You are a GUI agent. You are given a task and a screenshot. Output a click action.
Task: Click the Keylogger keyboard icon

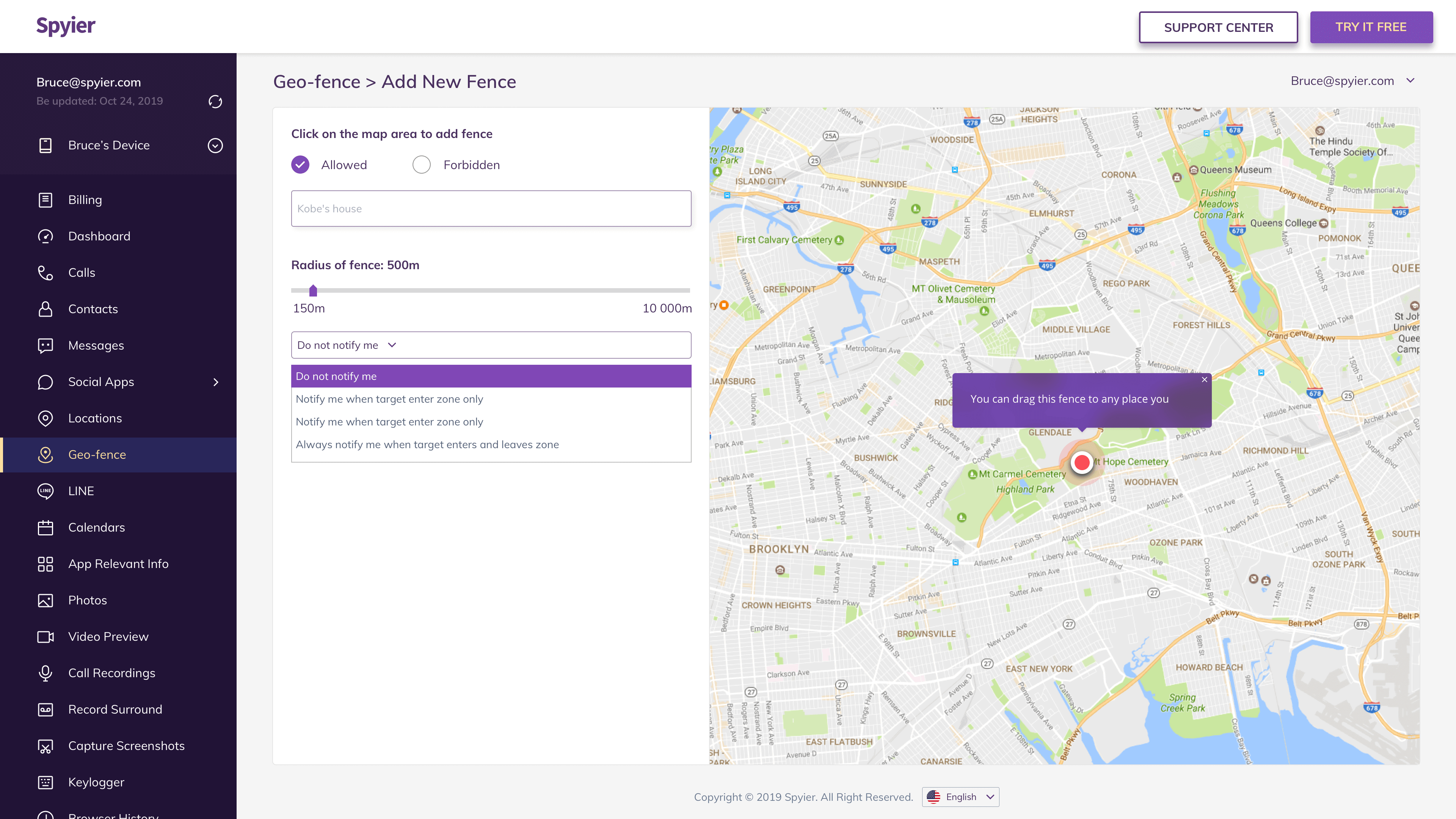pos(45,782)
